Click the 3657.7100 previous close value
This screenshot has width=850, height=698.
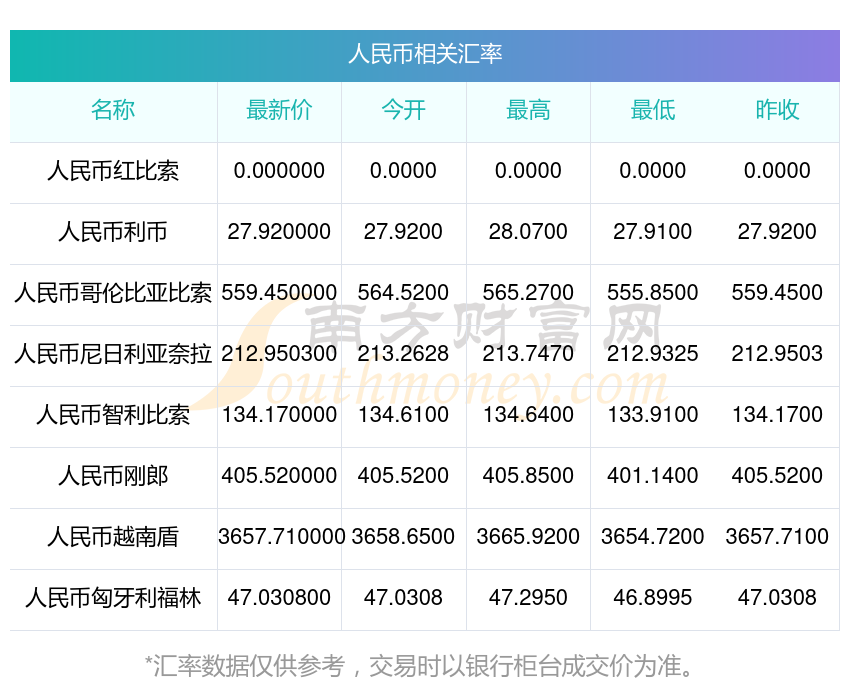pyautogui.click(x=777, y=537)
